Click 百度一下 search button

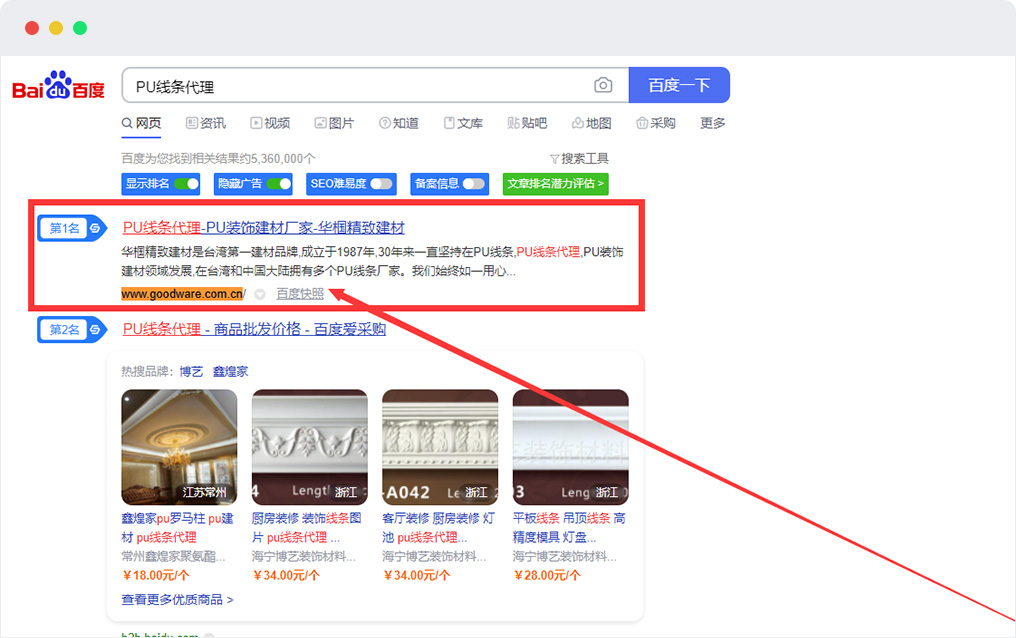click(679, 85)
